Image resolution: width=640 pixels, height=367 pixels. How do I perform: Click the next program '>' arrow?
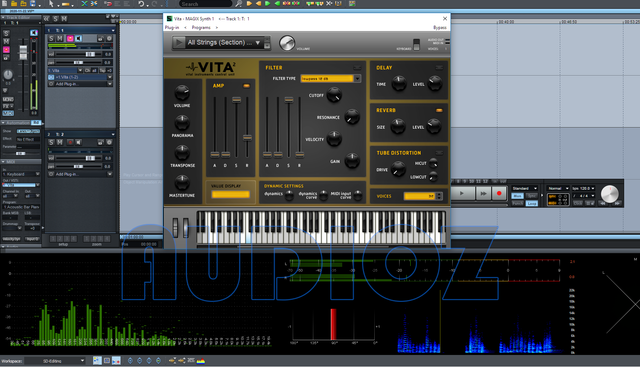point(217,27)
